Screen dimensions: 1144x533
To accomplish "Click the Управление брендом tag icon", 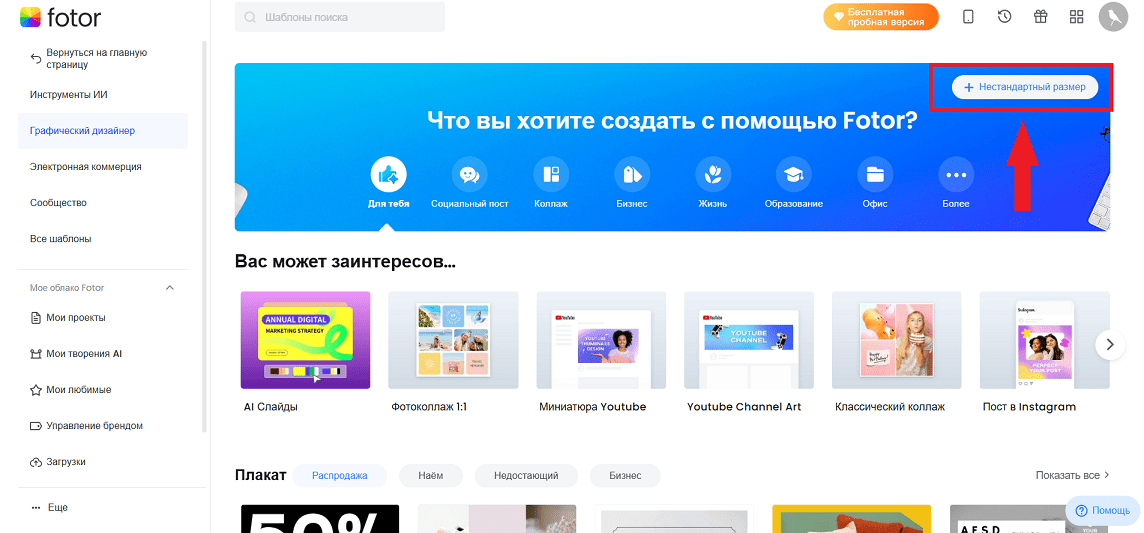I will 36,426.
